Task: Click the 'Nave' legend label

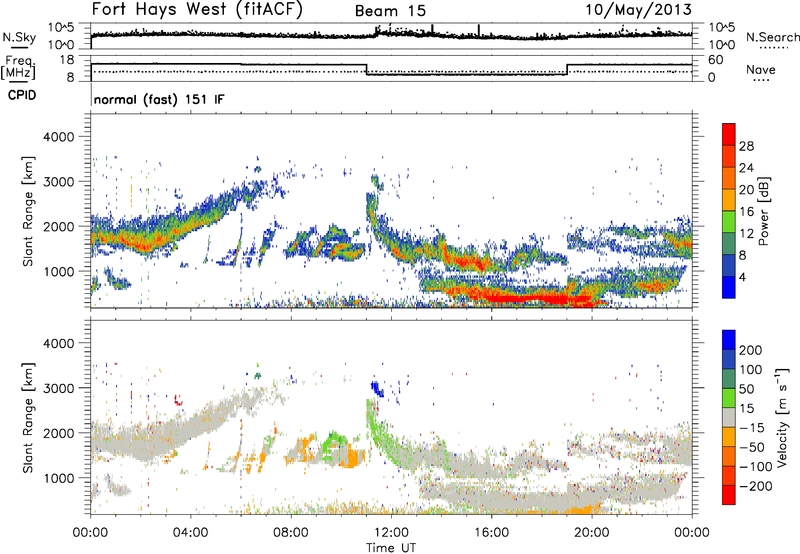Action: [761, 69]
